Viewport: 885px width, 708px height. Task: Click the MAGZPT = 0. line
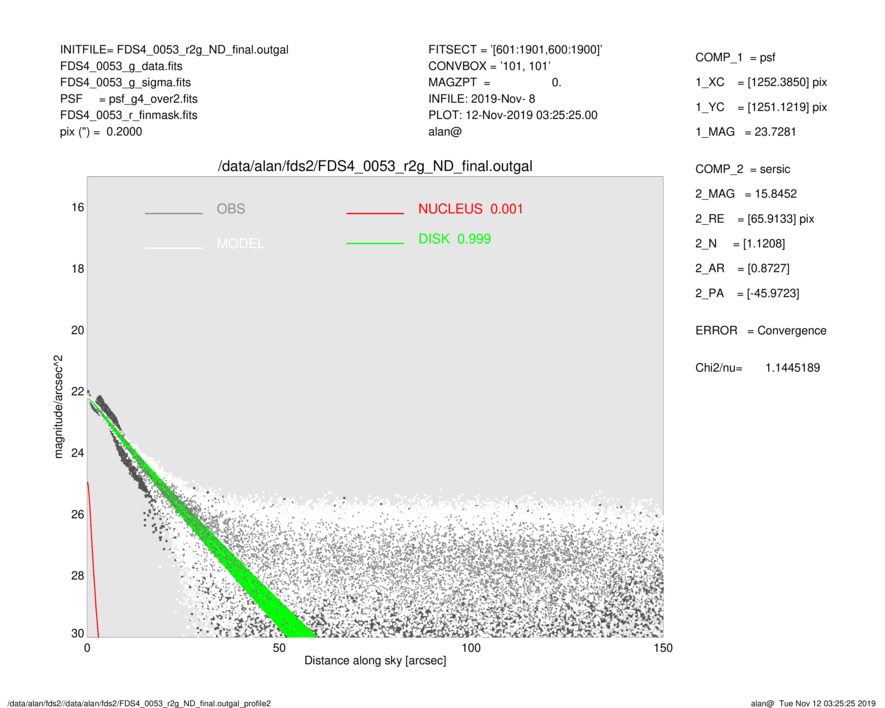point(494,82)
